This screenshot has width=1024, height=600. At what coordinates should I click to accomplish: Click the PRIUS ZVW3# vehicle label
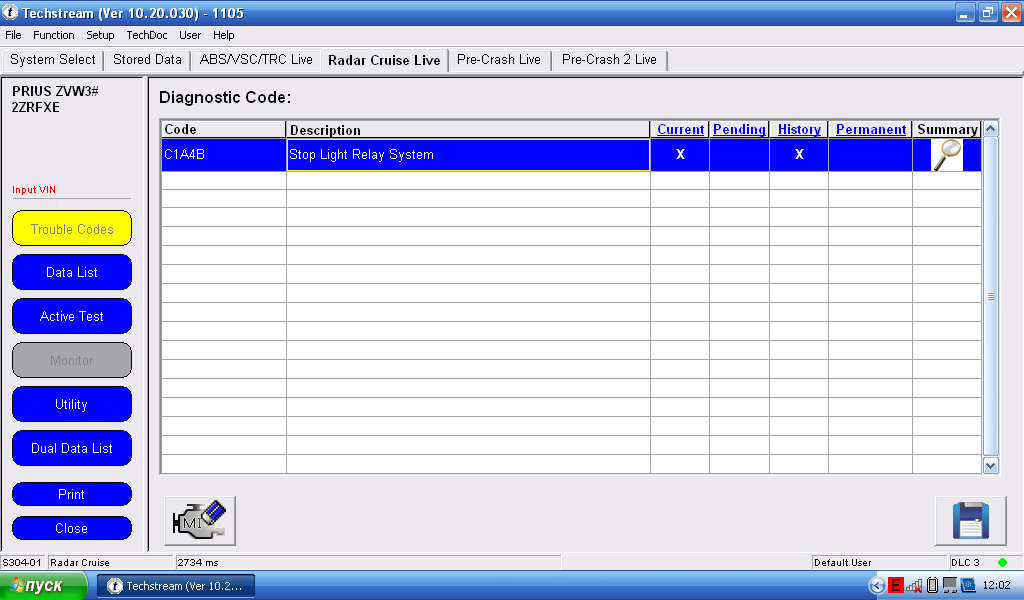click(x=55, y=91)
